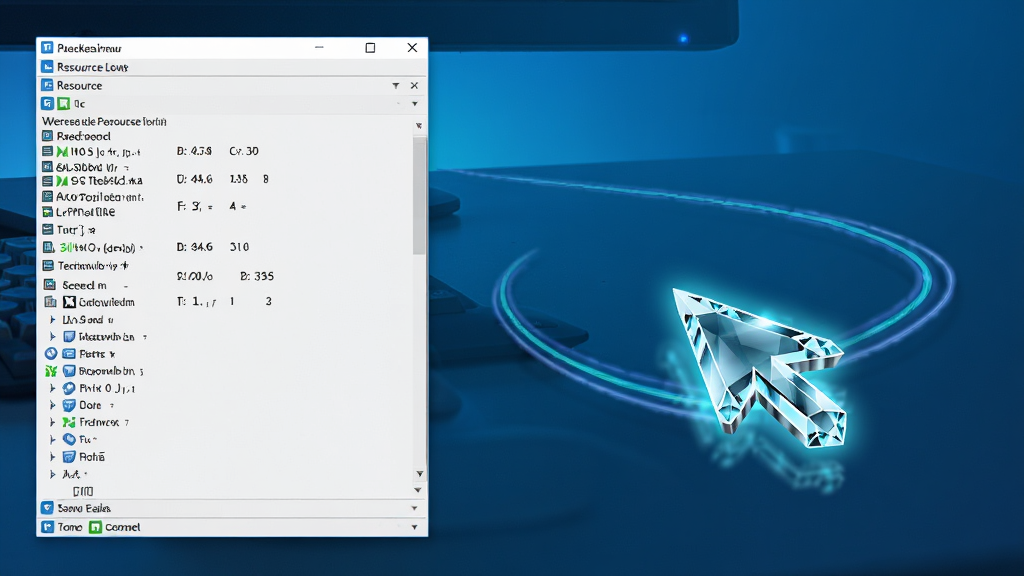
Task: Click the icon beside Seeed m row
Action: pyautogui.click(x=50, y=285)
